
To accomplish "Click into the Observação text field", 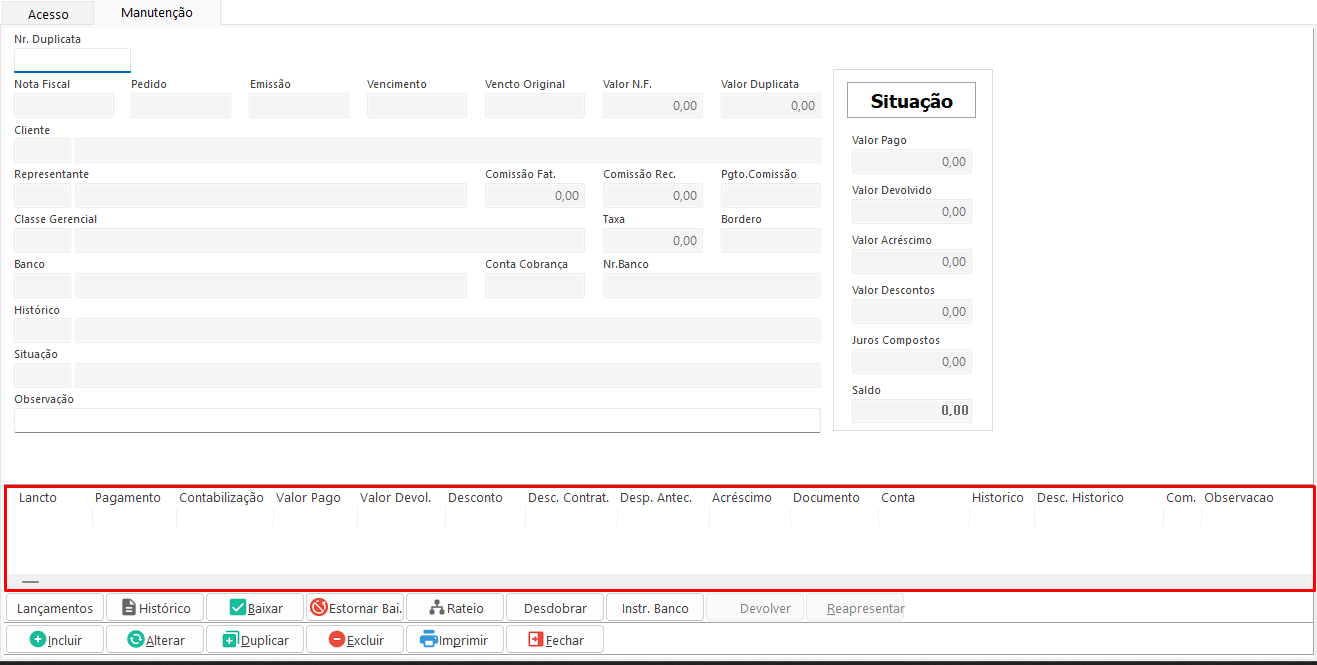I will coord(417,420).
